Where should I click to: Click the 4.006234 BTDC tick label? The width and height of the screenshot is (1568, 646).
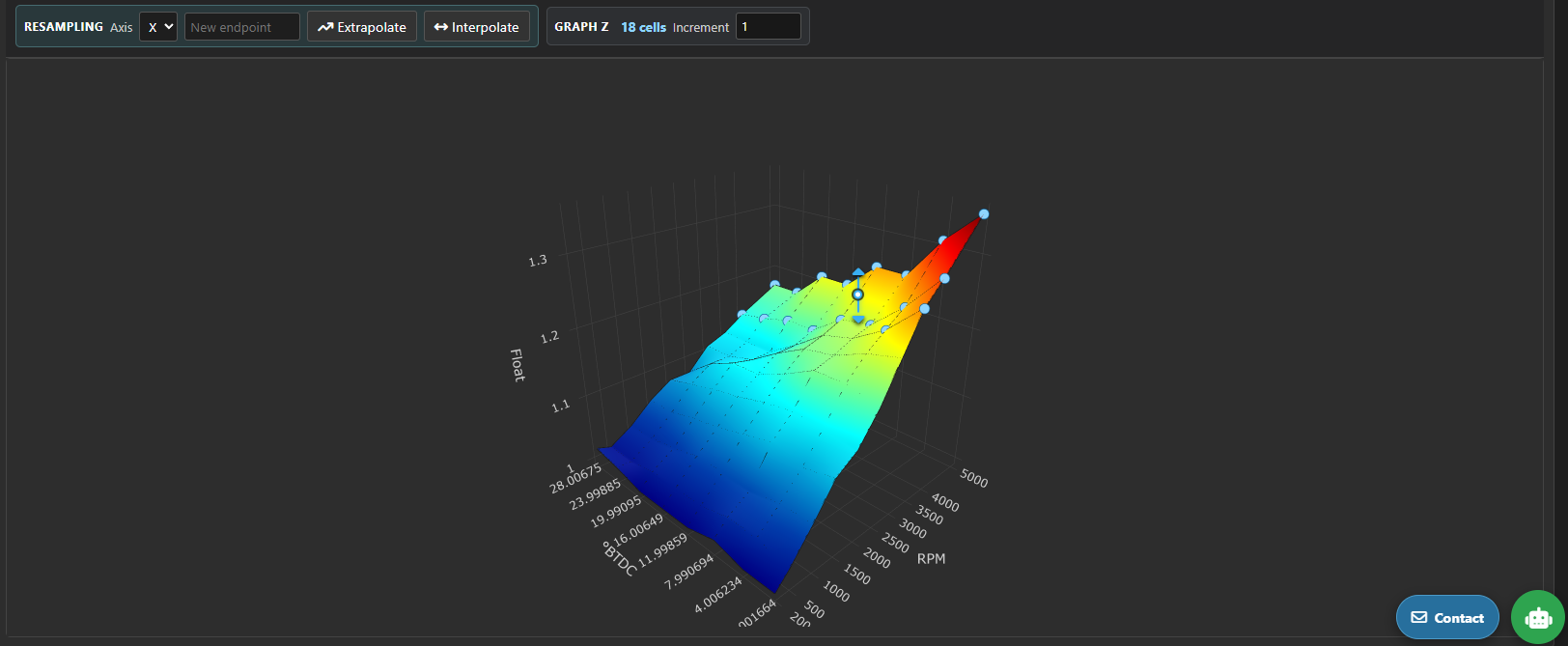point(717,594)
